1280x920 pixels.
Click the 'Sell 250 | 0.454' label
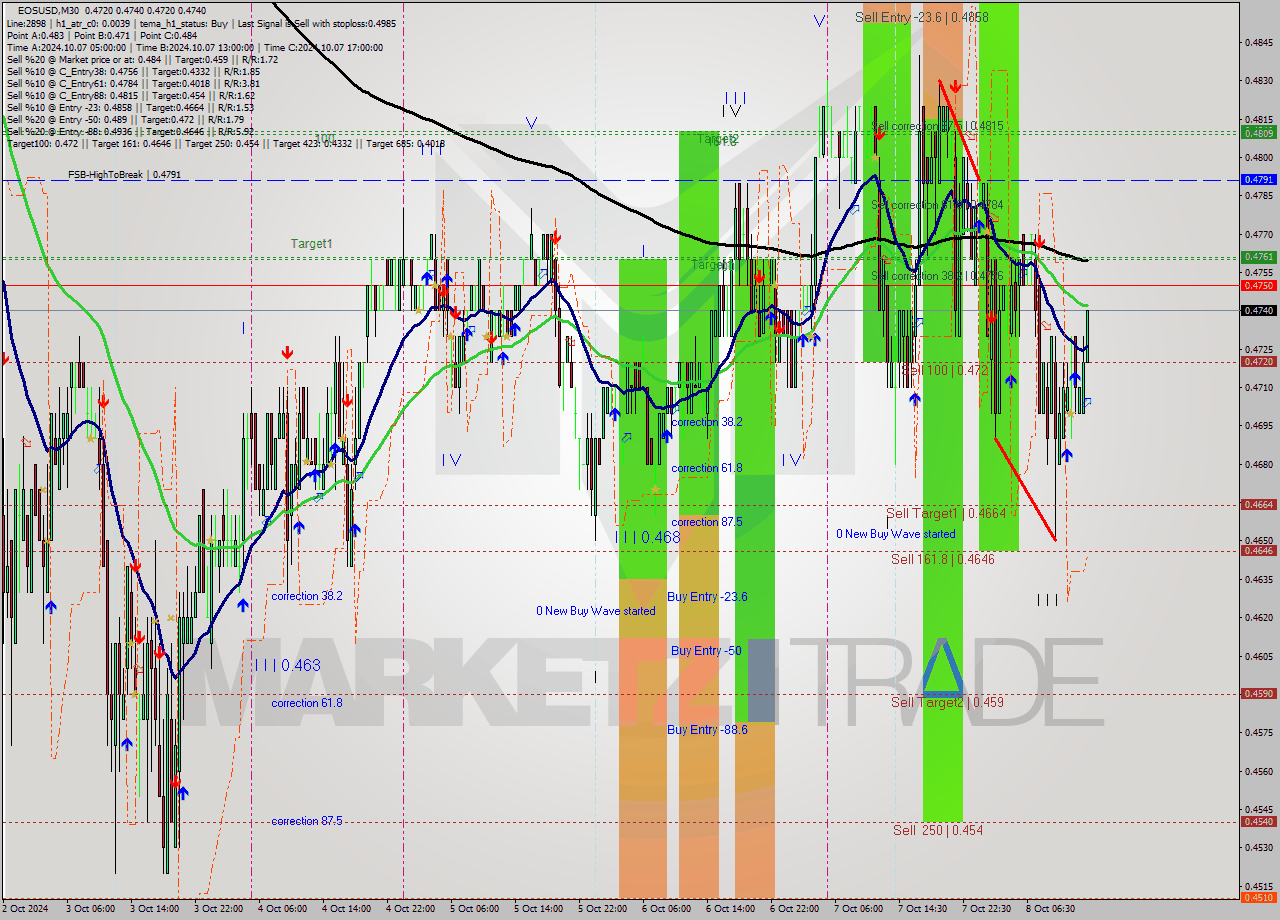pos(938,830)
